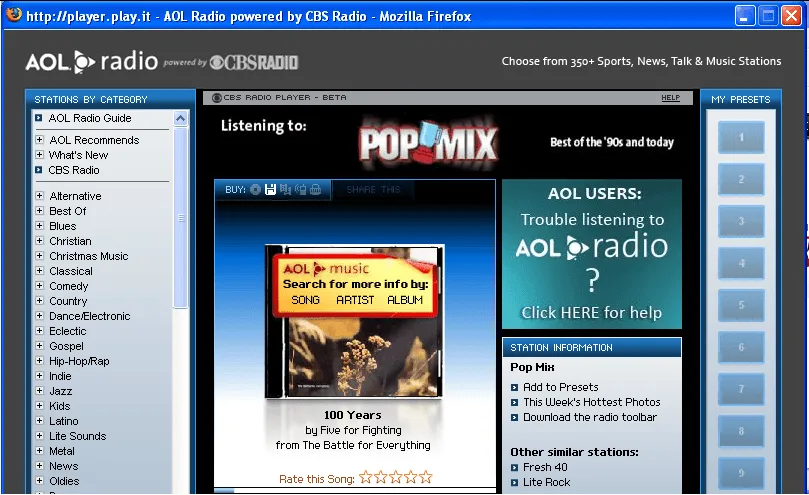This screenshot has width=809, height=495.
Task: Open the Latino station category
Action: point(64,421)
